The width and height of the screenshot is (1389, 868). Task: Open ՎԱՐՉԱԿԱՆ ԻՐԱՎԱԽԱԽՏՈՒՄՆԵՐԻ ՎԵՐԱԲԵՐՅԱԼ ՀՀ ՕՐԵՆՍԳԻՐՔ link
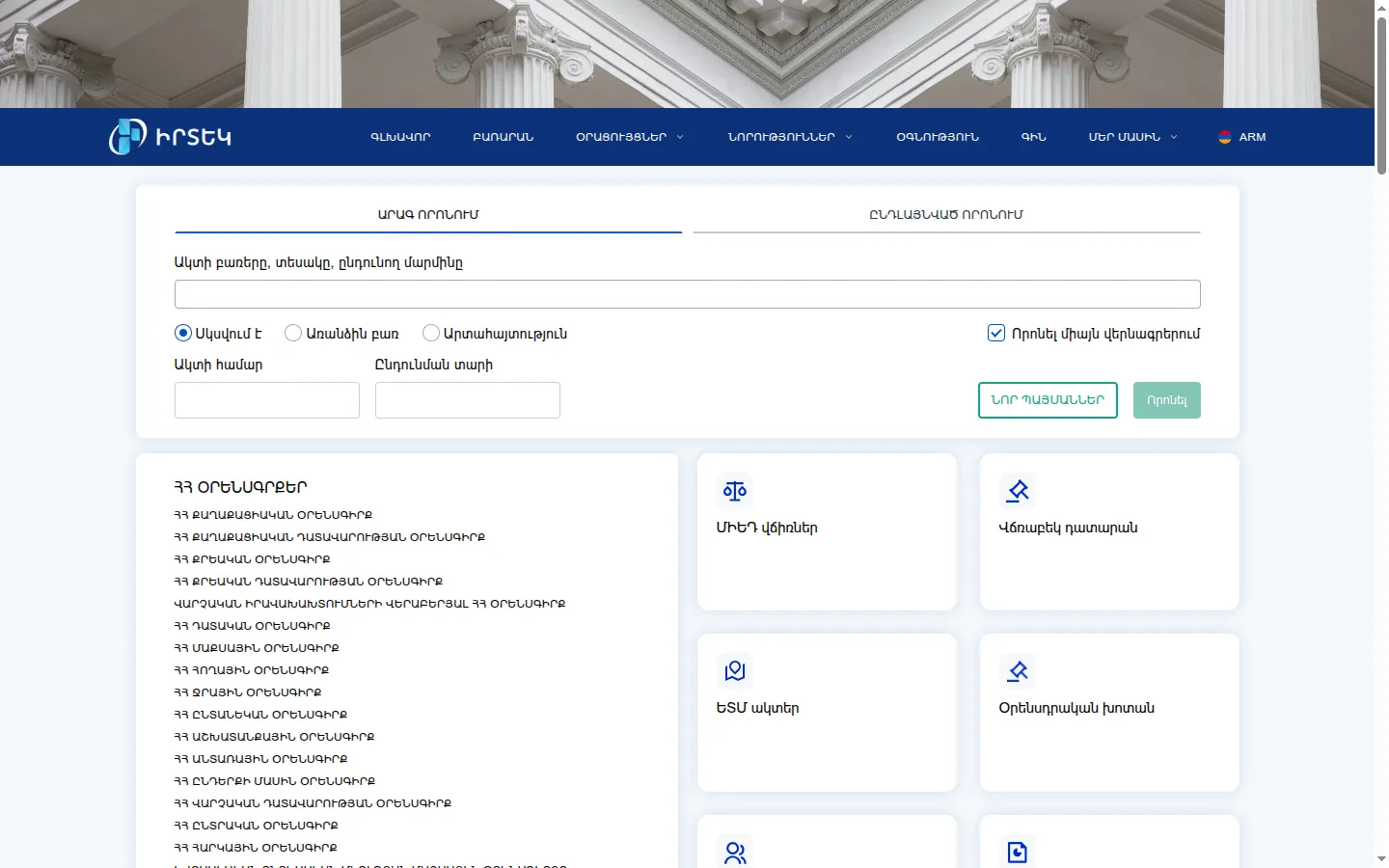369,604
